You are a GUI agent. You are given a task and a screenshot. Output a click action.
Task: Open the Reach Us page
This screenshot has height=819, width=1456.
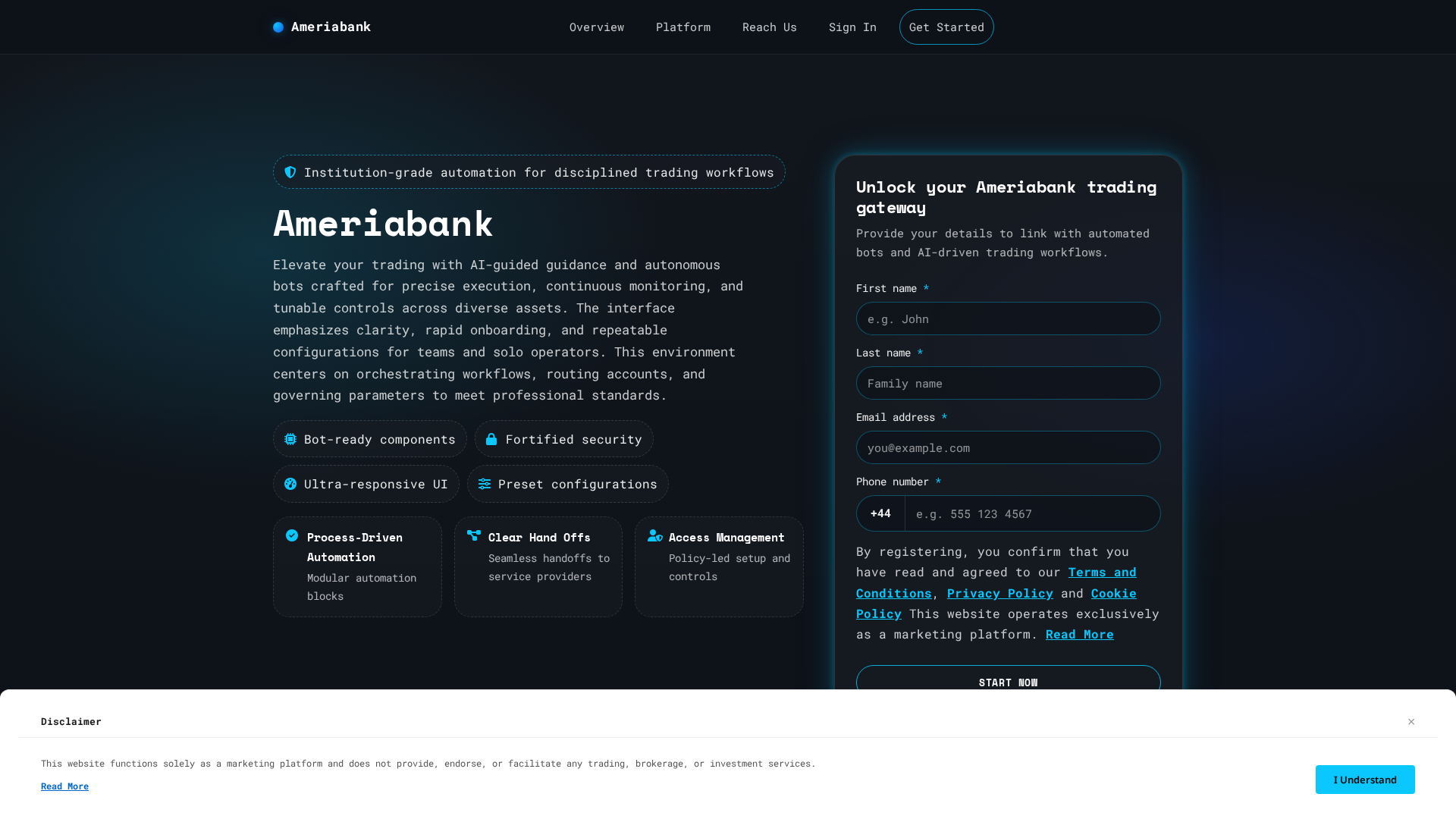tap(769, 27)
